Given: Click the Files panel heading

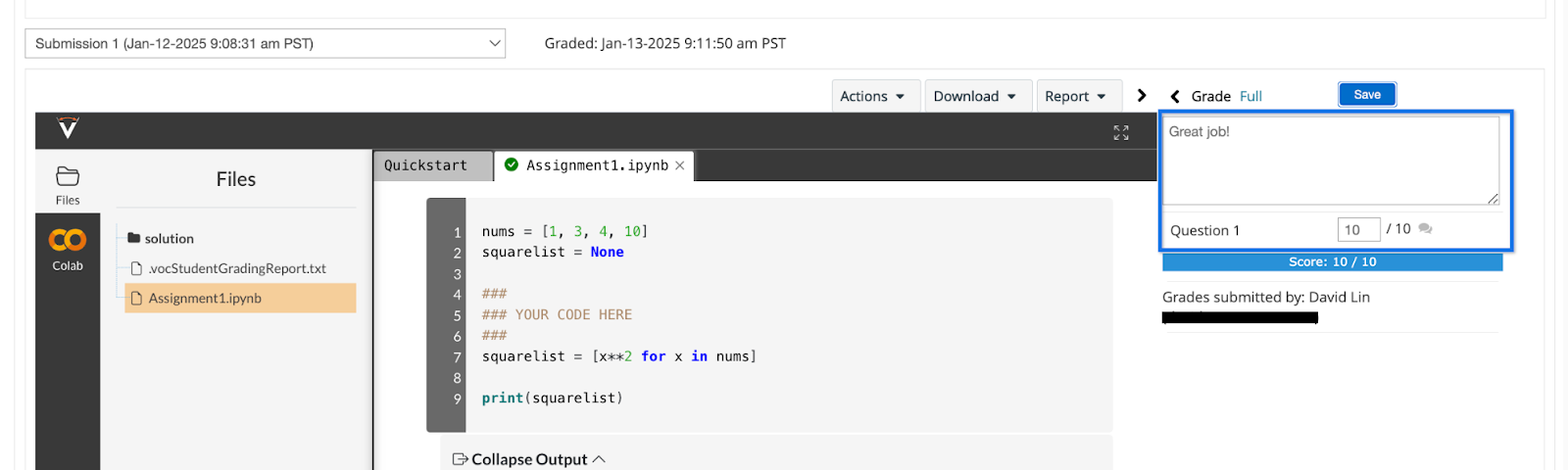Looking at the screenshot, I should pyautogui.click(x=236, y=179).
